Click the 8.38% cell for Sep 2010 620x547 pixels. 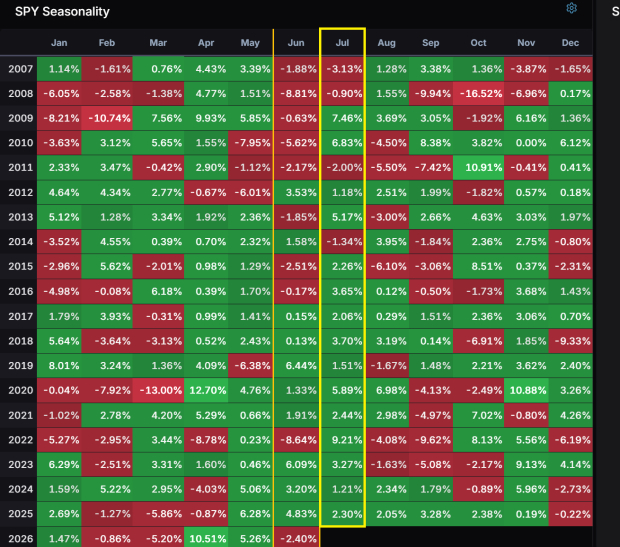pyautogui.click(x=431, y=143)
